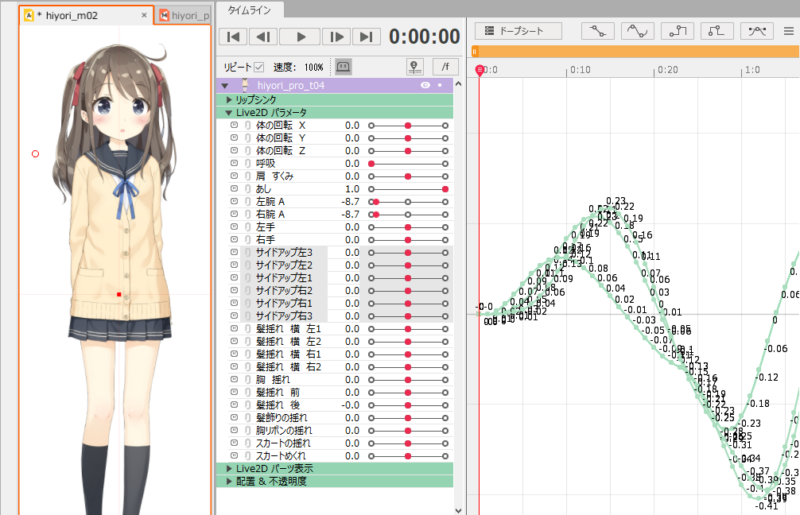Click the red circle handle left of character

[35, 154]
